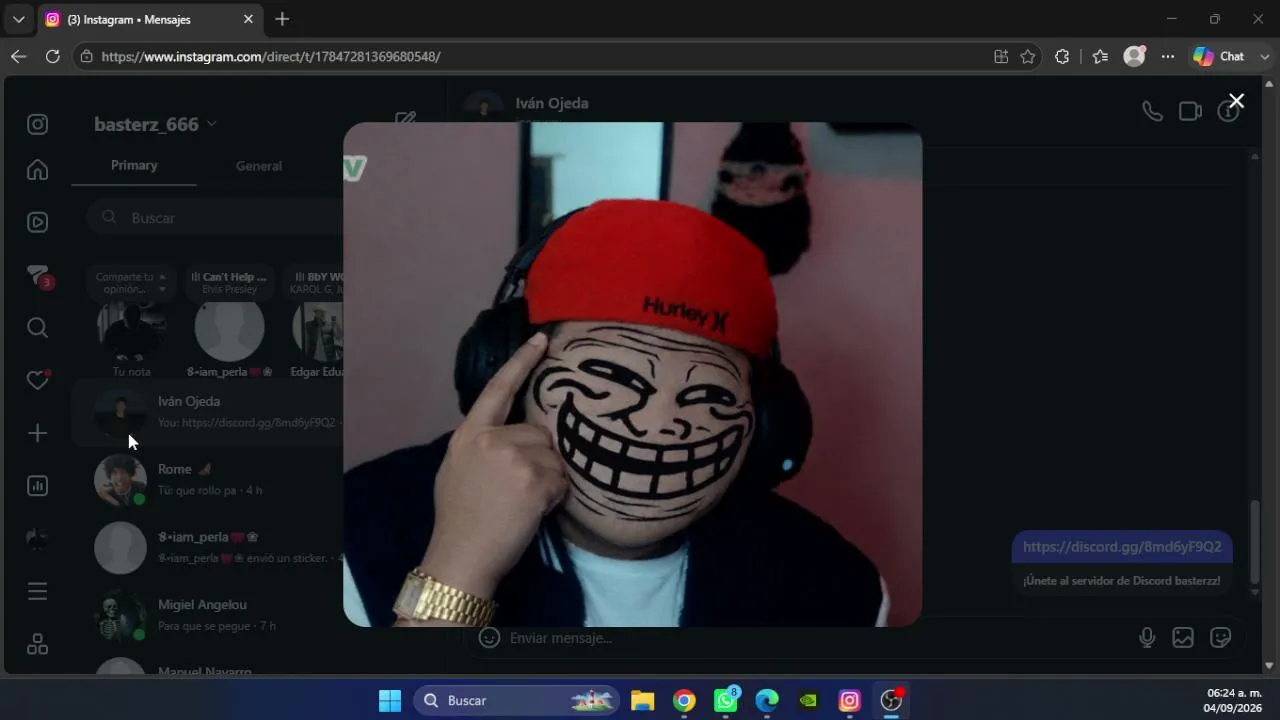Screen dimensions: 1280x720
Task: Compose new message pencil icon
Action: click(x=405, y=122)
